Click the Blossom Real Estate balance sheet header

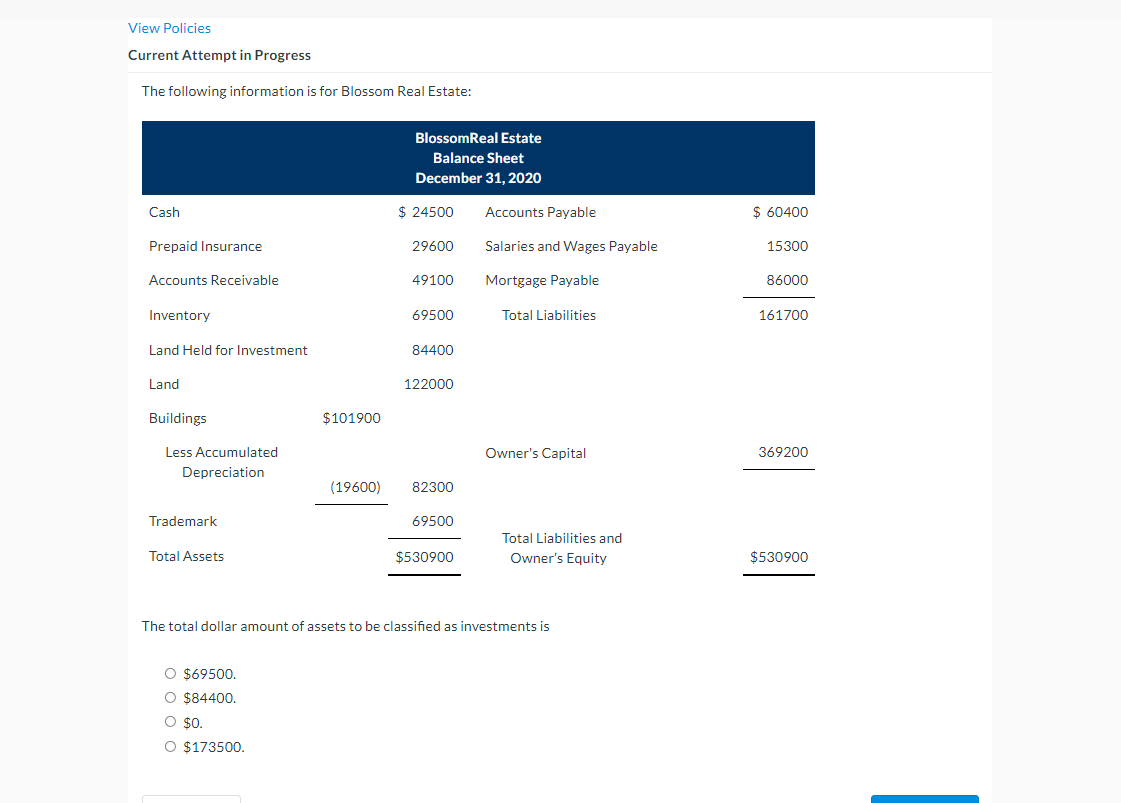(478, 157)
